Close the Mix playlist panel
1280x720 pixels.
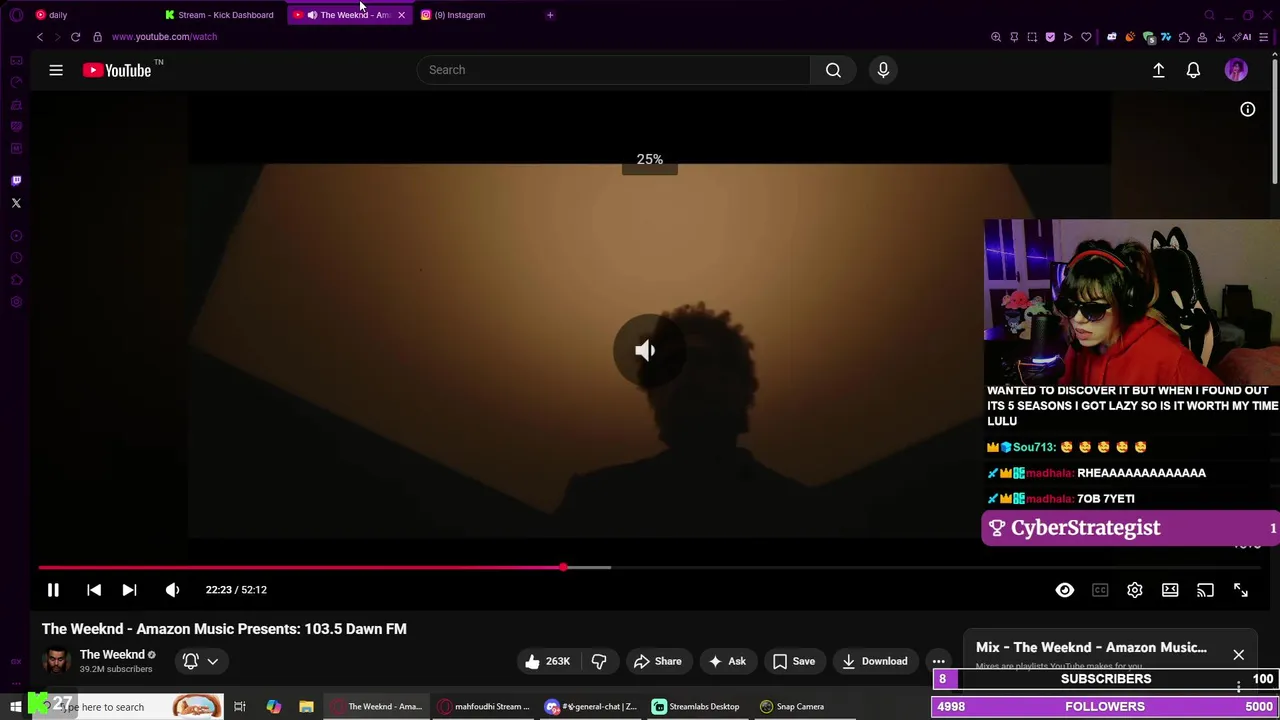[1238, 655]
